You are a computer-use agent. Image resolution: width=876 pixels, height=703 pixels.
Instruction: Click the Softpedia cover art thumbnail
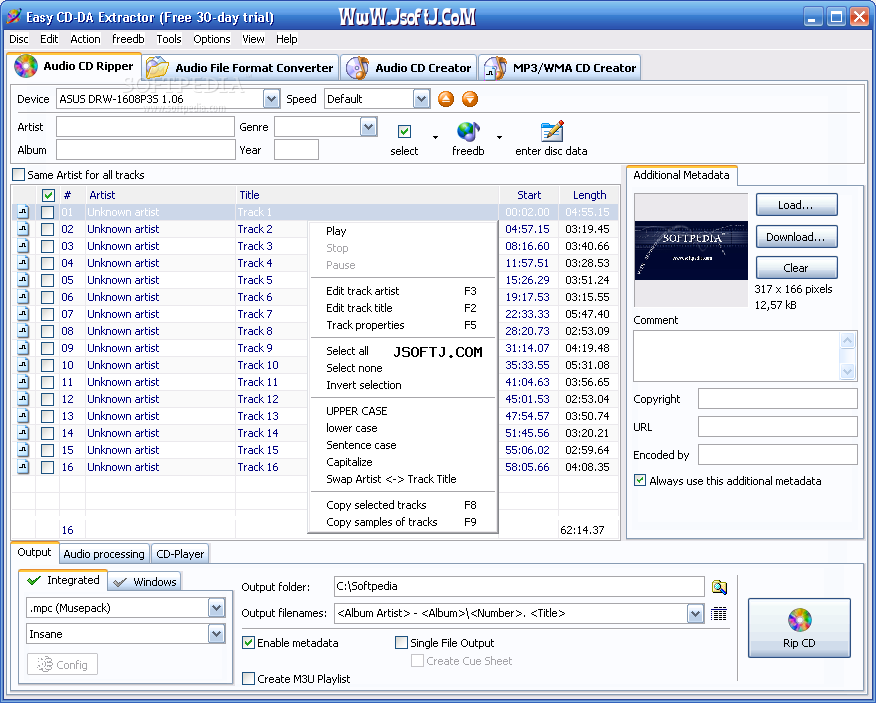coord(691,250)
